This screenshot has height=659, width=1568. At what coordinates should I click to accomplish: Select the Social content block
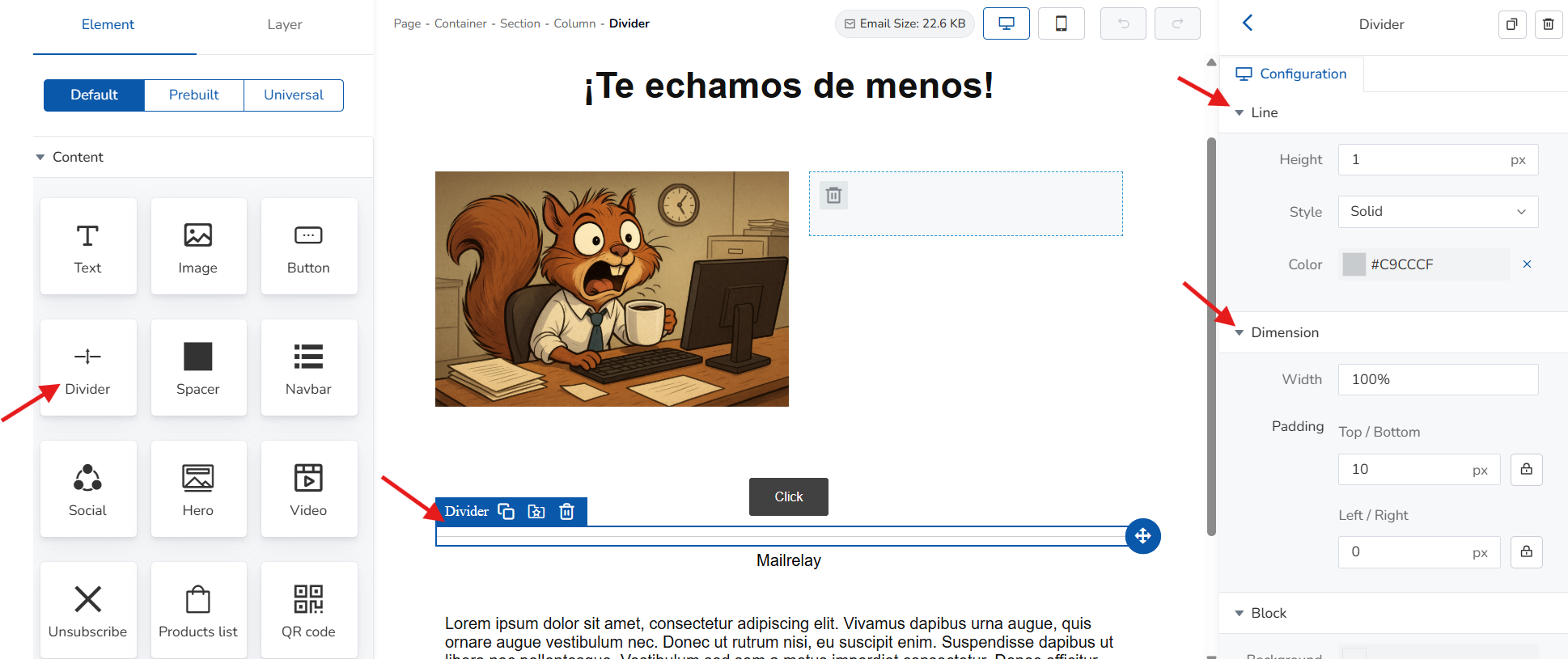click(x=88, y=489)
